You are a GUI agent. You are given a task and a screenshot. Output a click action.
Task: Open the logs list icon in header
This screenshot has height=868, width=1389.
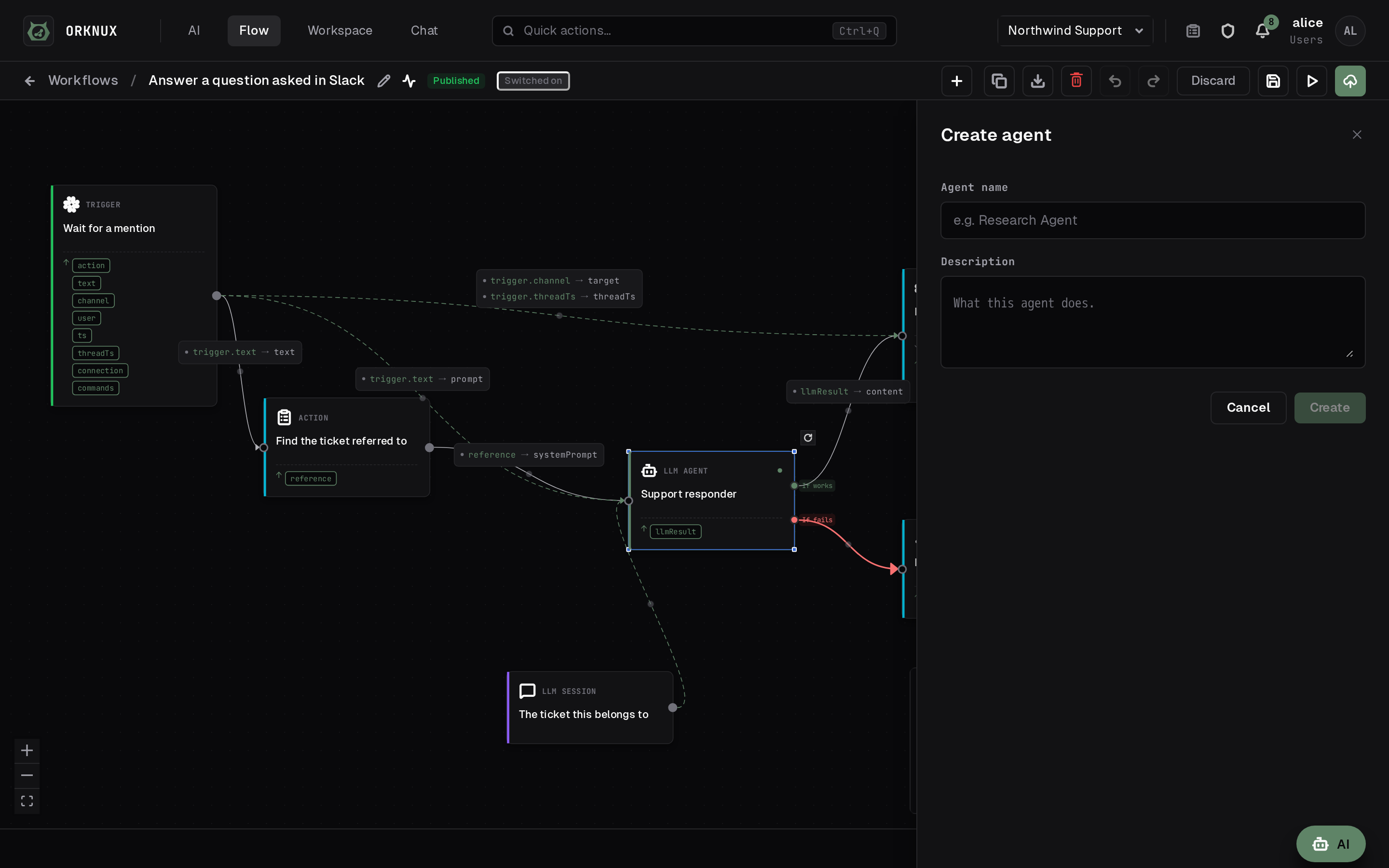(1193, 31)
